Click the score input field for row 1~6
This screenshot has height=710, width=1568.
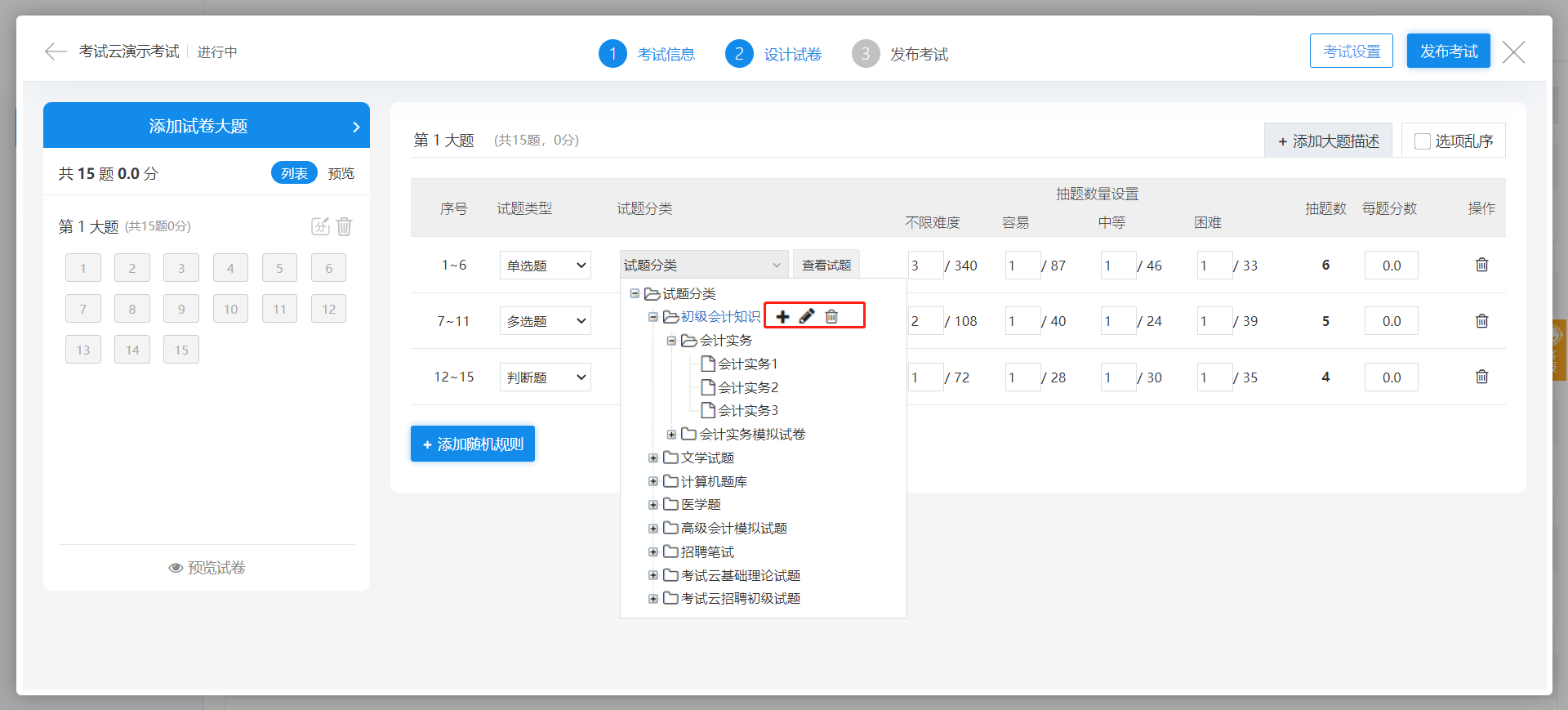[x=1391, y=266]
